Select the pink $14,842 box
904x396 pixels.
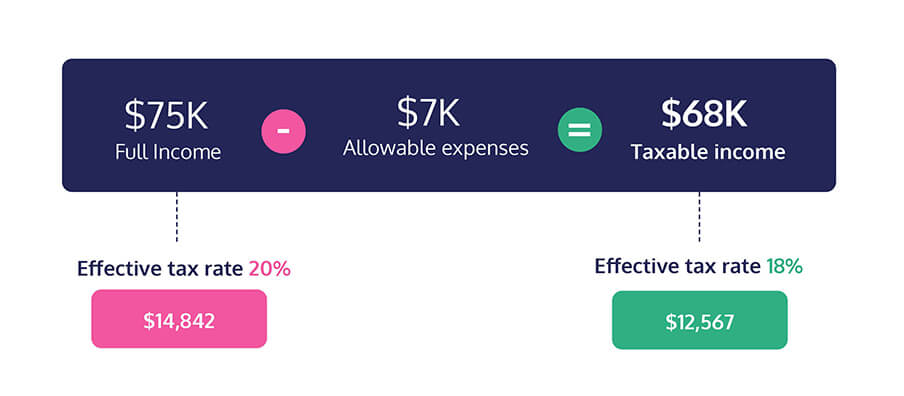tap(179, 319)
